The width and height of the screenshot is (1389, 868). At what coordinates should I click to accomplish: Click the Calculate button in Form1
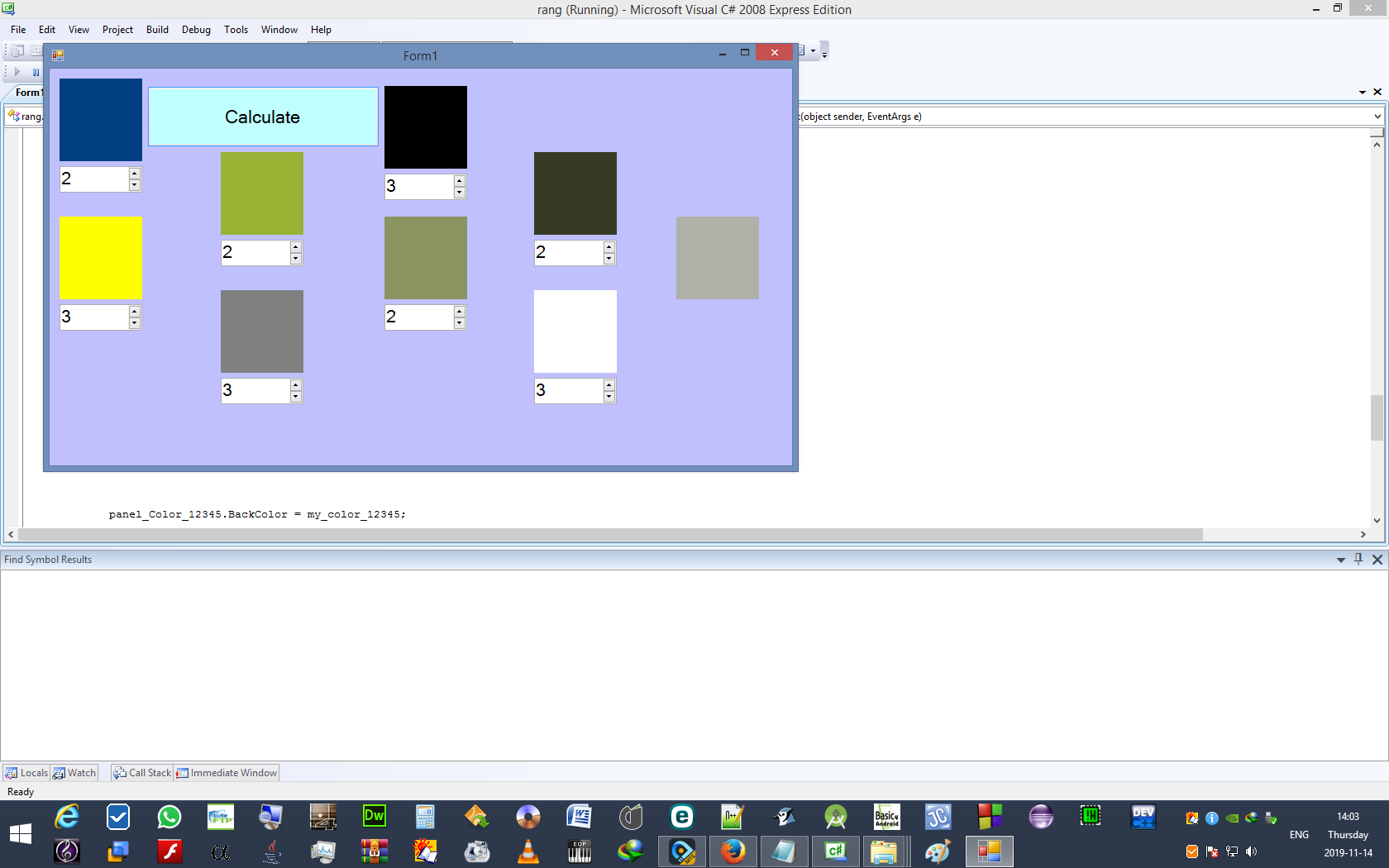coord(263,117)
